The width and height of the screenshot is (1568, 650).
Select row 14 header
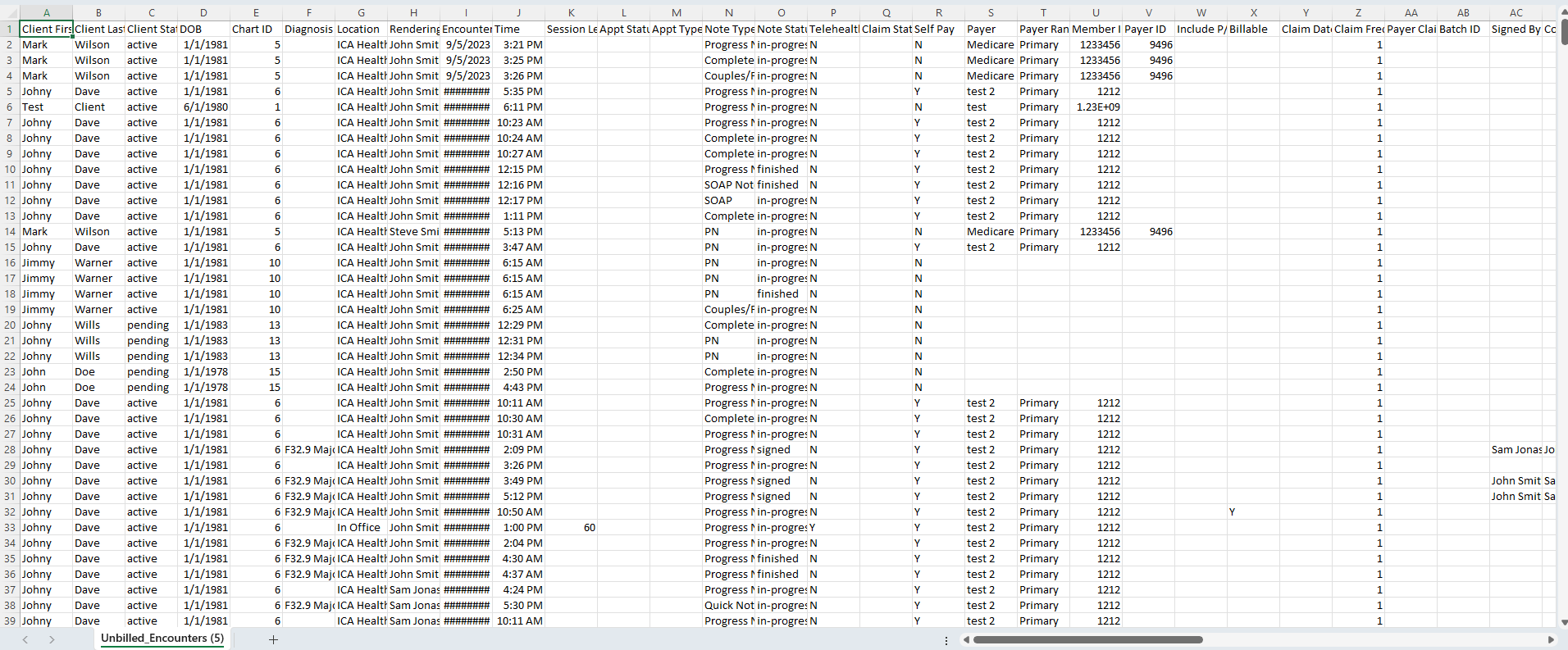pos(10,232)
